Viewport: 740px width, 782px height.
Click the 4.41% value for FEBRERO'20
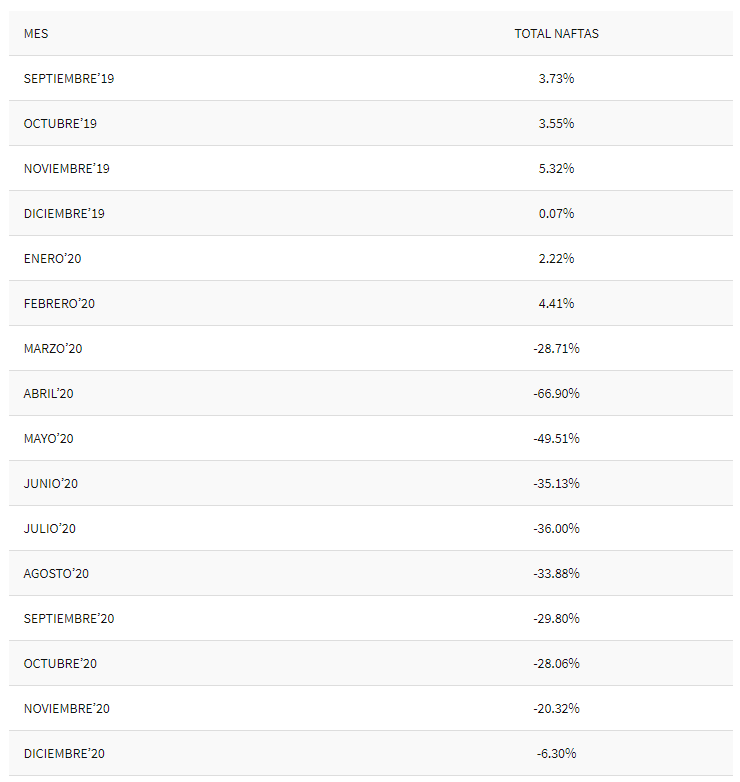(x=556, y=304)
